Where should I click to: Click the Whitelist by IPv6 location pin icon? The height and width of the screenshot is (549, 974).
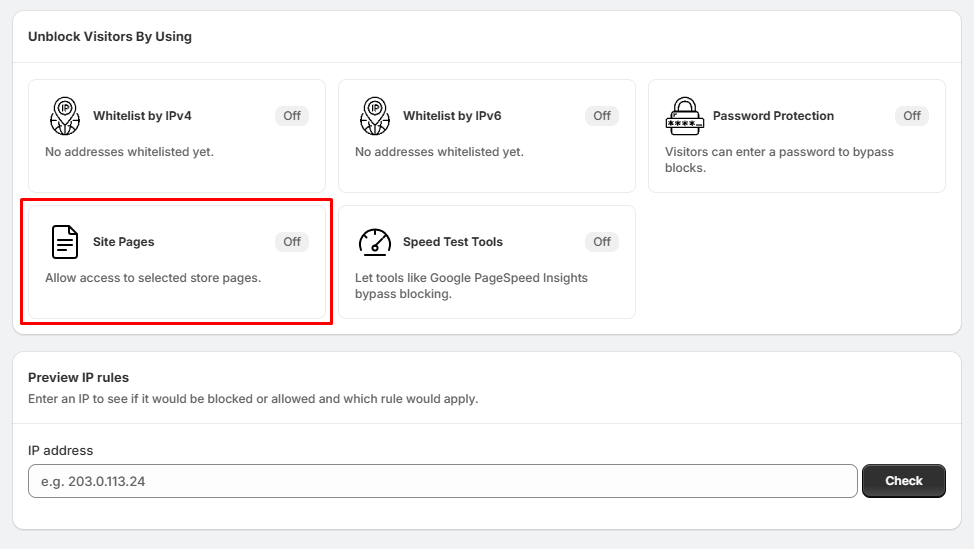pos(375,116)
